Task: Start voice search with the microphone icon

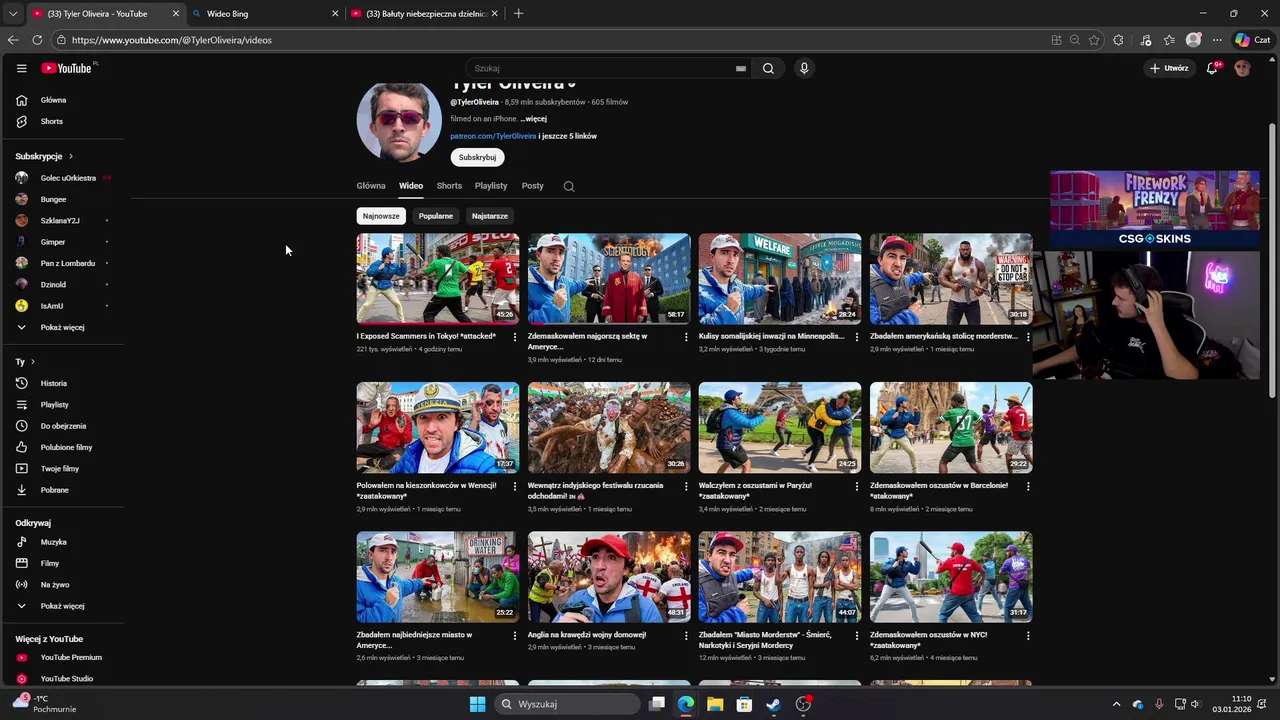Action: click(804, 68)
